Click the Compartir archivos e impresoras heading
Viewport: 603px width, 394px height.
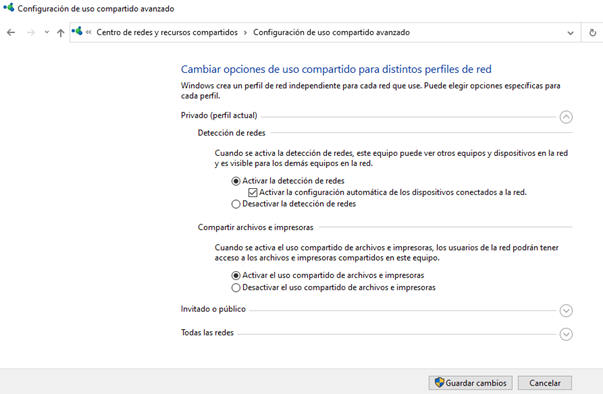pyautogui.click(x=255, y=228)
